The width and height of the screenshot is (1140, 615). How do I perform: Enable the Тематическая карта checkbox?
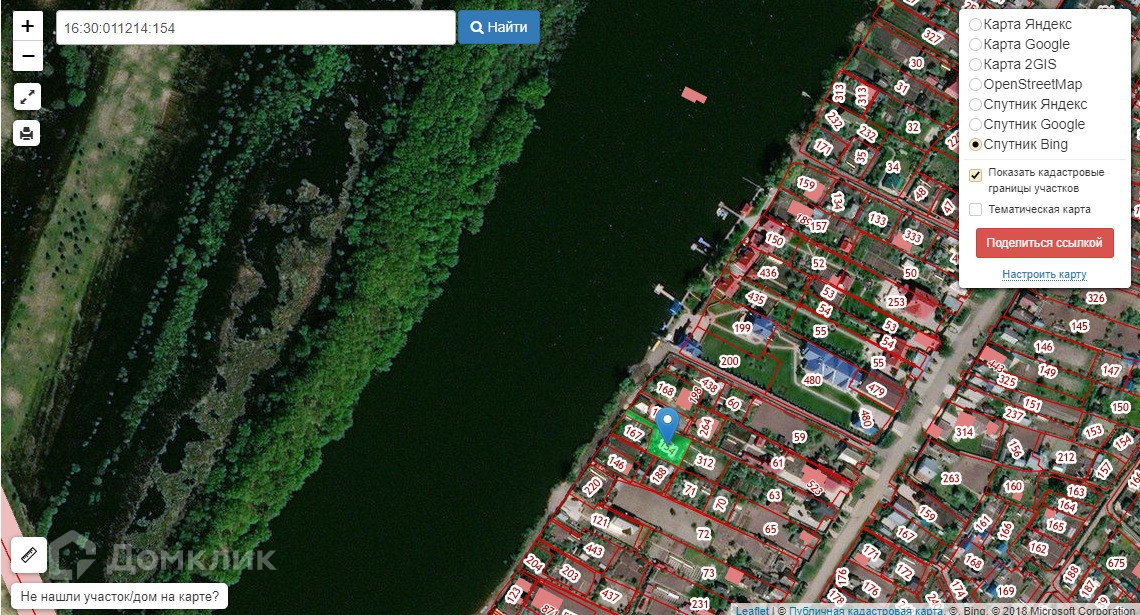click(x=976, y=209)
